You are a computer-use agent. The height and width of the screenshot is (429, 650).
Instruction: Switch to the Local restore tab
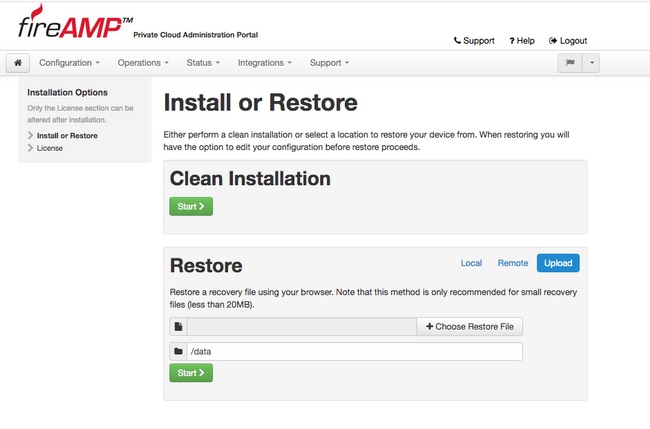point(471,263)
